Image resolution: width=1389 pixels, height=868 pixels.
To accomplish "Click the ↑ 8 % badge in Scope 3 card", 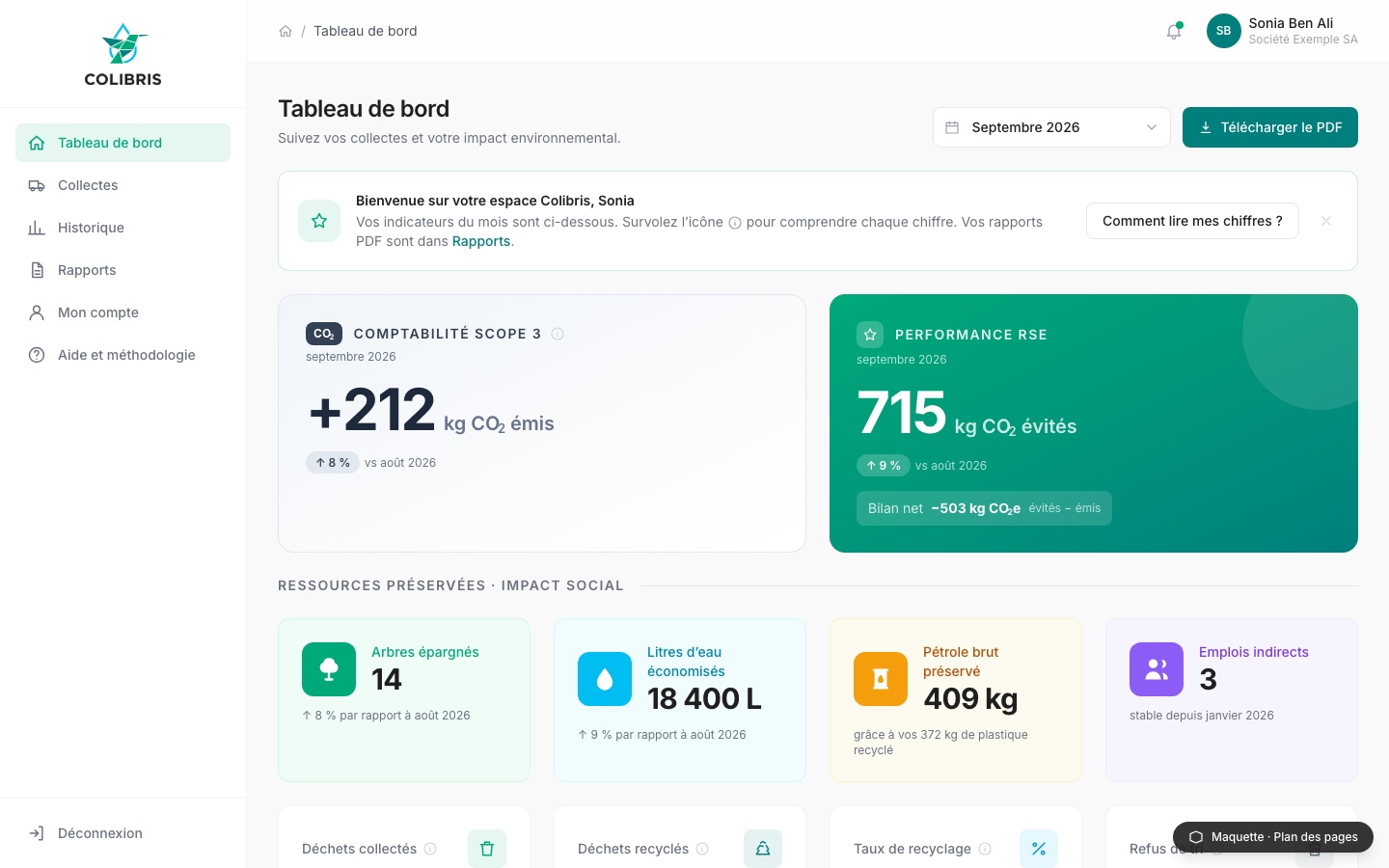I will (x=333, y=463).
